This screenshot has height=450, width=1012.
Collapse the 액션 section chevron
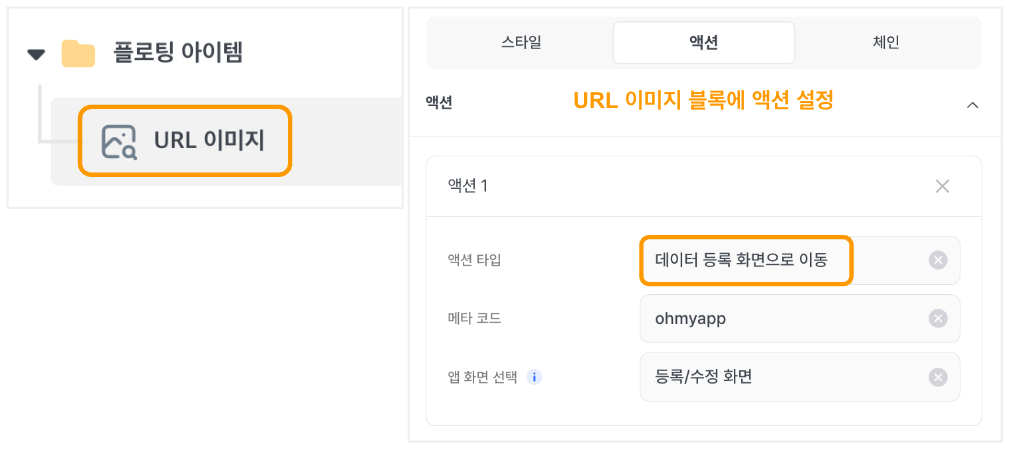(972, 105)
